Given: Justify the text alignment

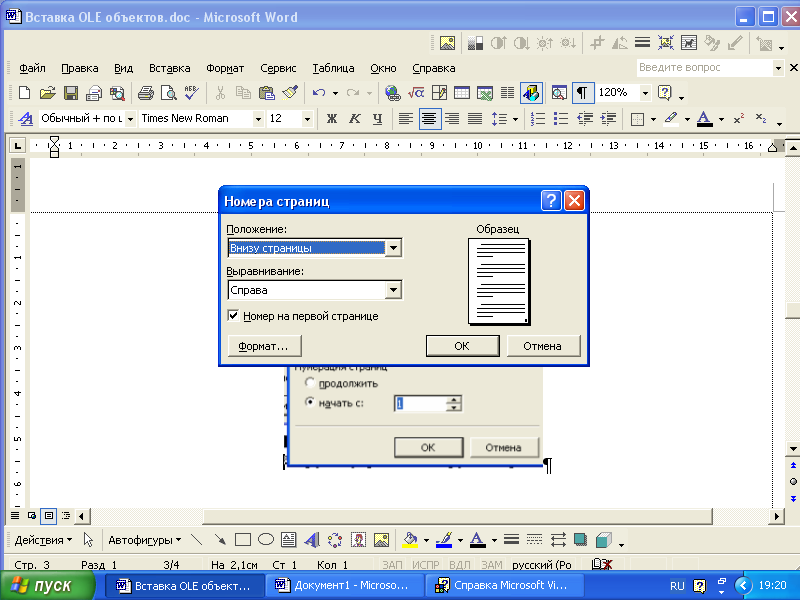Looking at the screenshot, I should point(475,119).
